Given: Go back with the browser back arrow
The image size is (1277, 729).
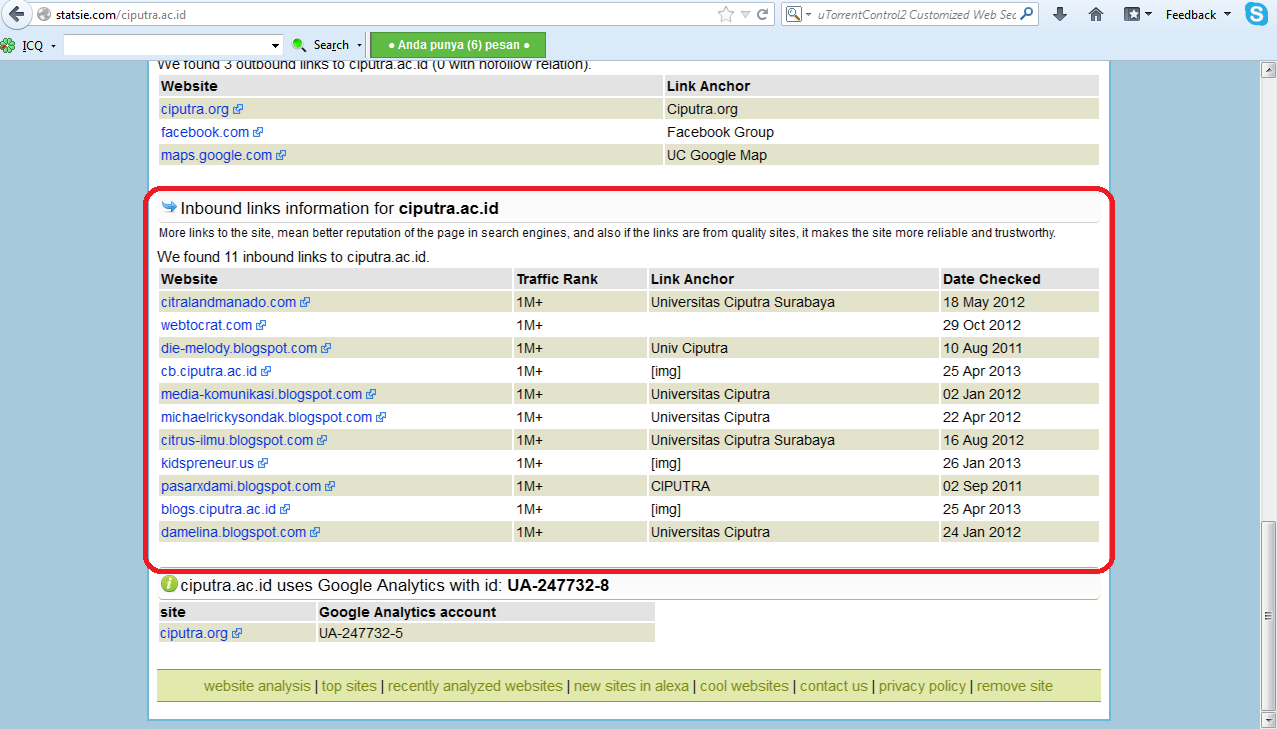Looking at the screenshot, I should click(x=16, y=14).
